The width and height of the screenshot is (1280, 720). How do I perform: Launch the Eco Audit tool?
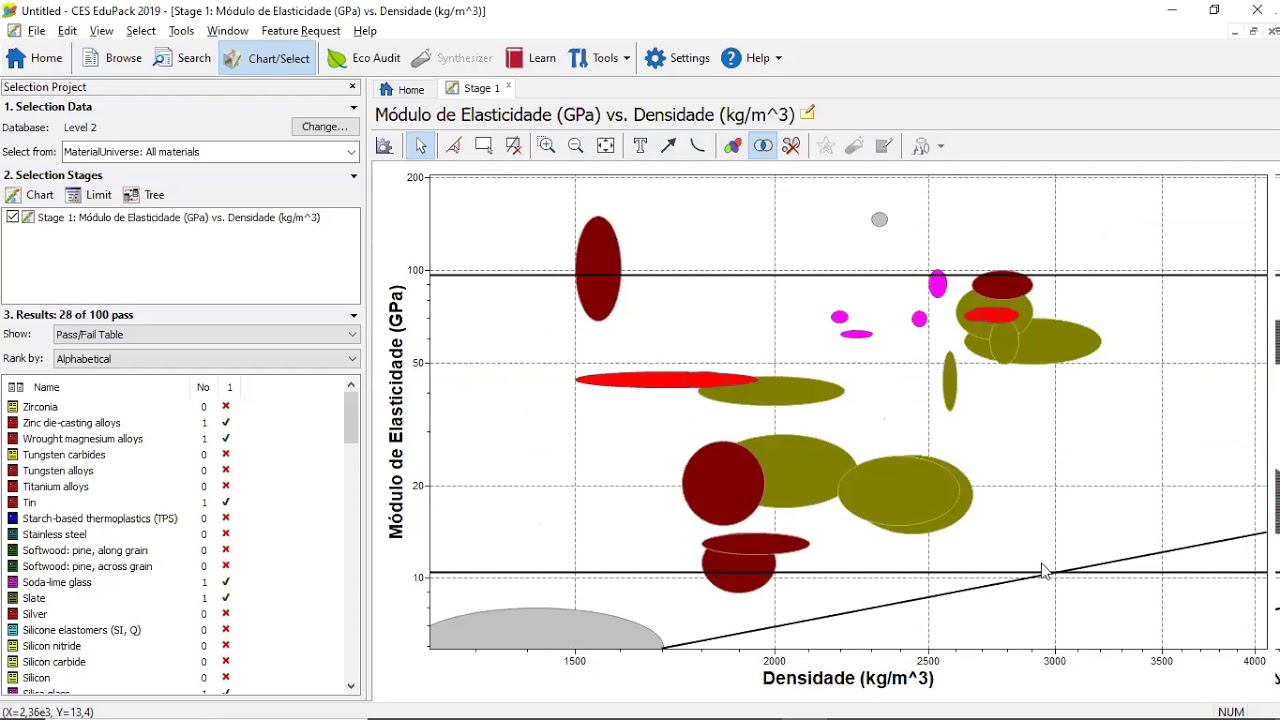point(364,58)
